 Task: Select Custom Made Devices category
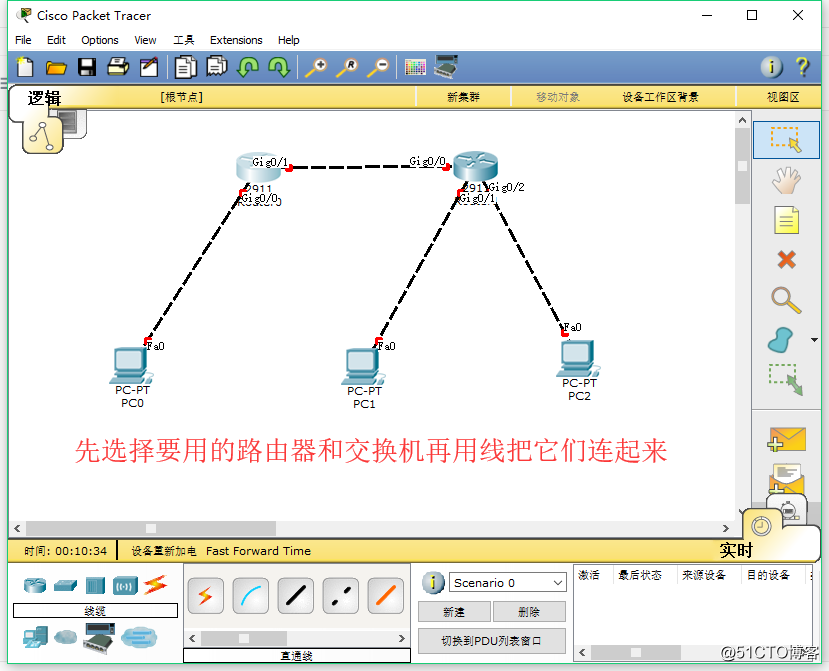pyautogui.click(x=99, y=638)
